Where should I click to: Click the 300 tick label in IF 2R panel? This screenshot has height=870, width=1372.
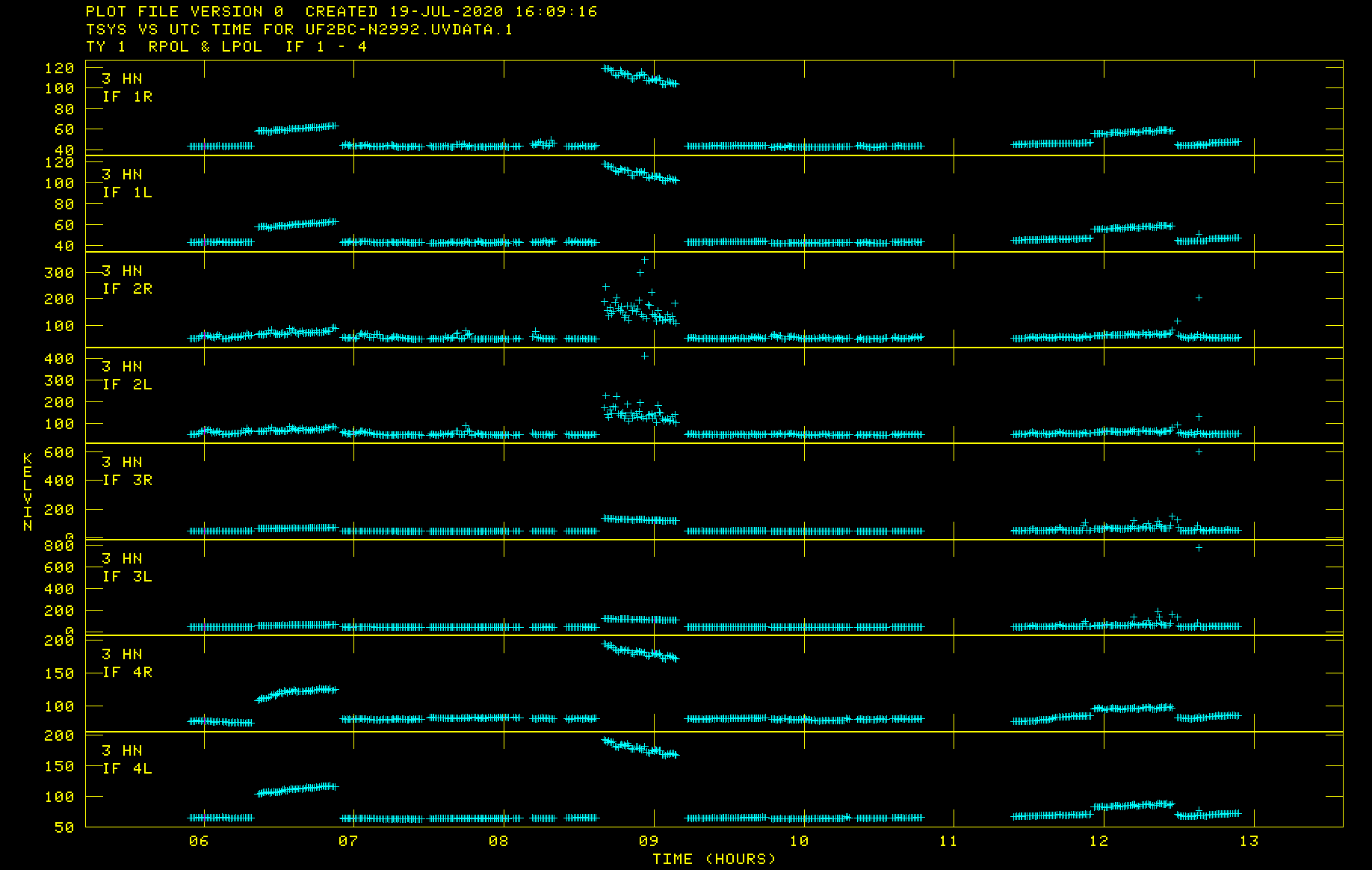59,274
